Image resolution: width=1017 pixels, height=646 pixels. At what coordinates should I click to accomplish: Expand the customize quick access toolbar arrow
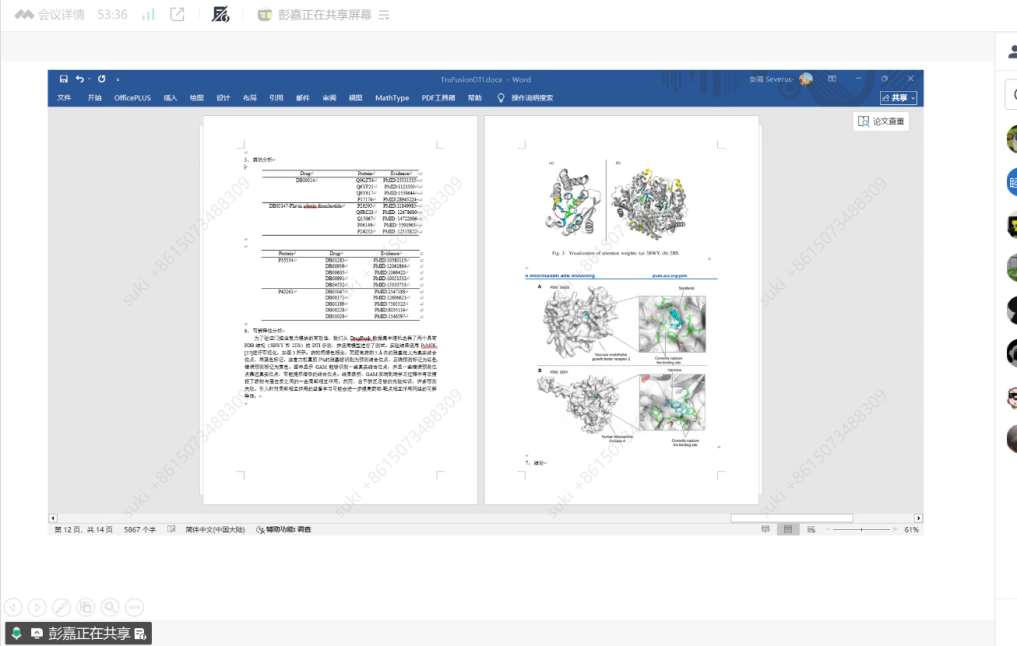tap(118, 79)
